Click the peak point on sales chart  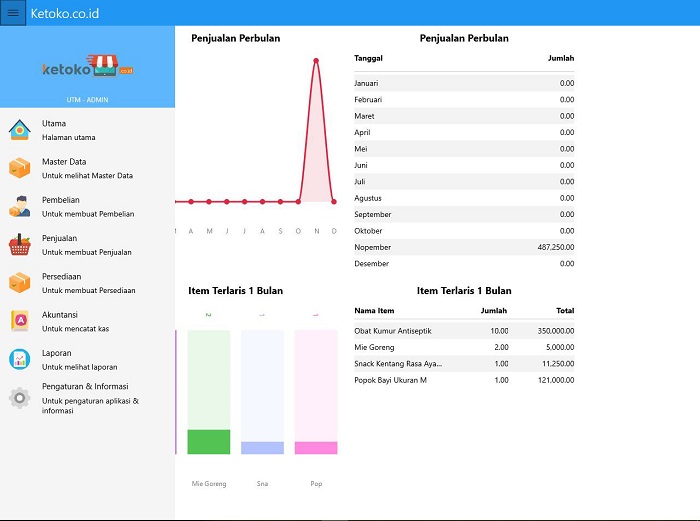coord(316,61)
